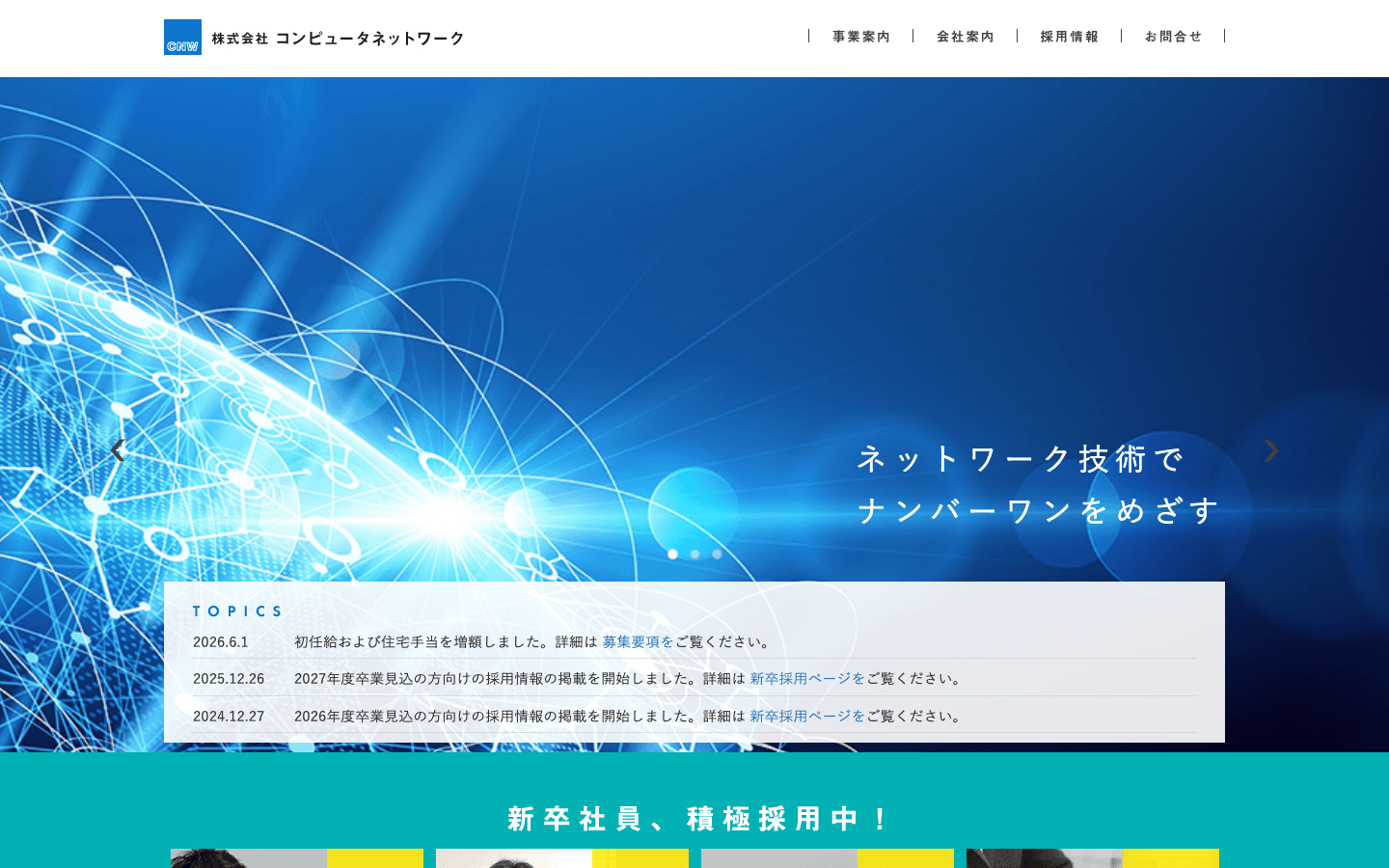
Task: Open the 会社案内 menu item
Action: 966,37
